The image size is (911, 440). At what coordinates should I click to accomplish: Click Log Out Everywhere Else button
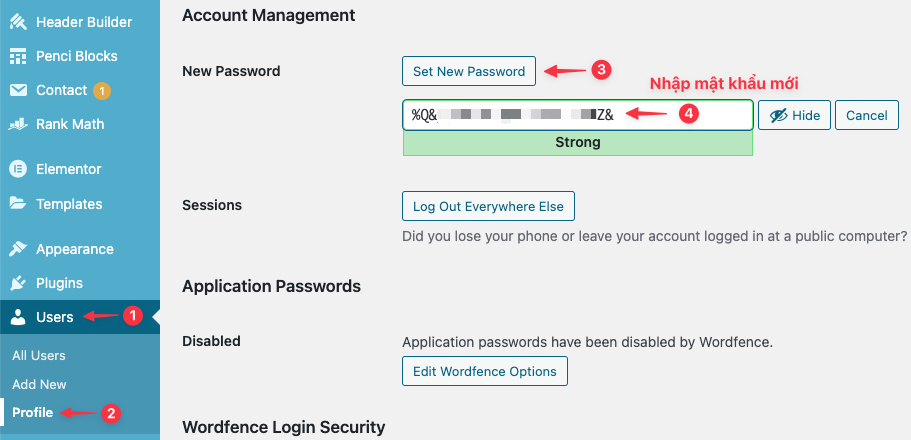(488, 206)
